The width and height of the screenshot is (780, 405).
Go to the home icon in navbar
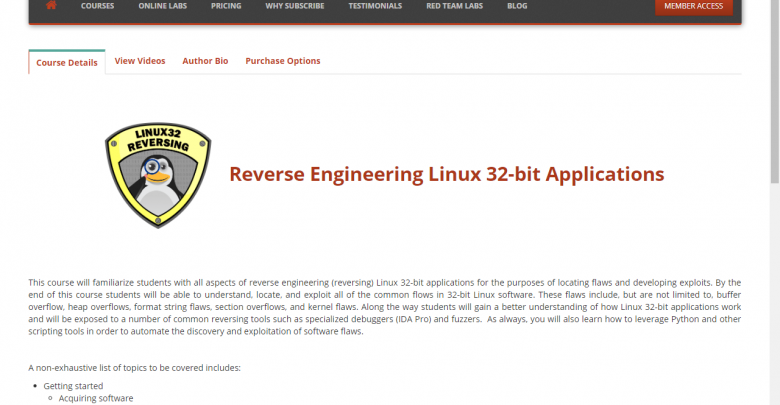coord(51,6)
